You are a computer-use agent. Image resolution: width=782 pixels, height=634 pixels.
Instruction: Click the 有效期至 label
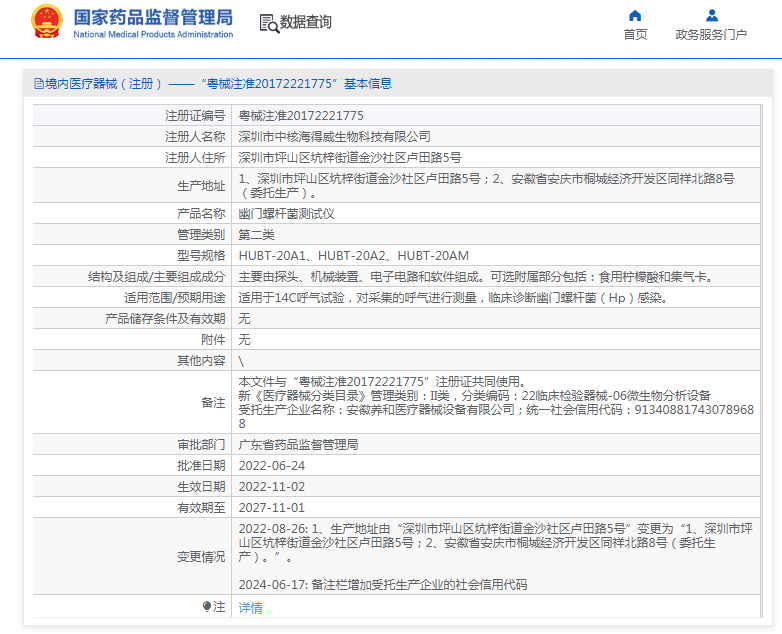coord(201,507)
